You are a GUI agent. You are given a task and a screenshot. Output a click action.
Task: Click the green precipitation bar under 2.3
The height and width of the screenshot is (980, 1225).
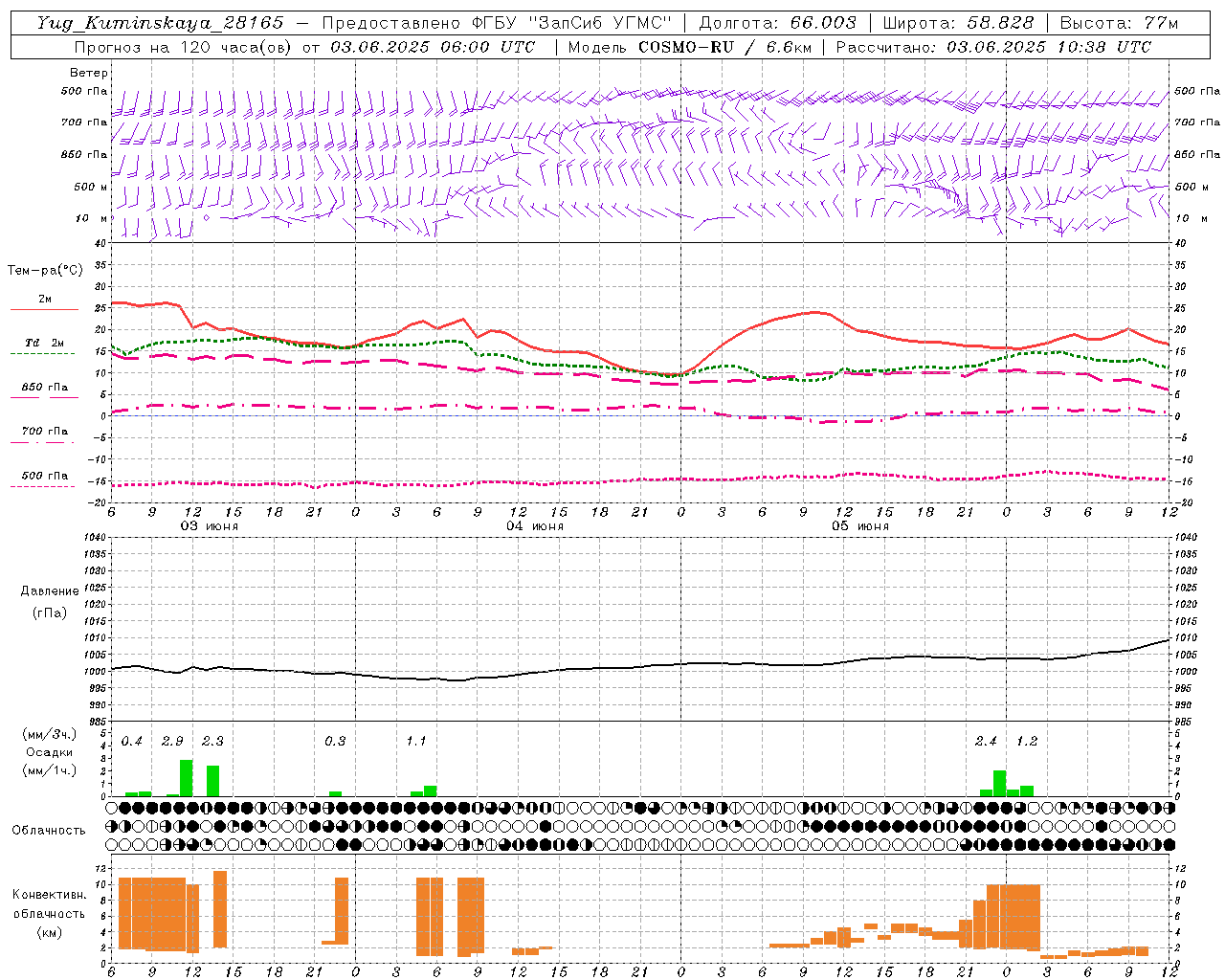213,781
